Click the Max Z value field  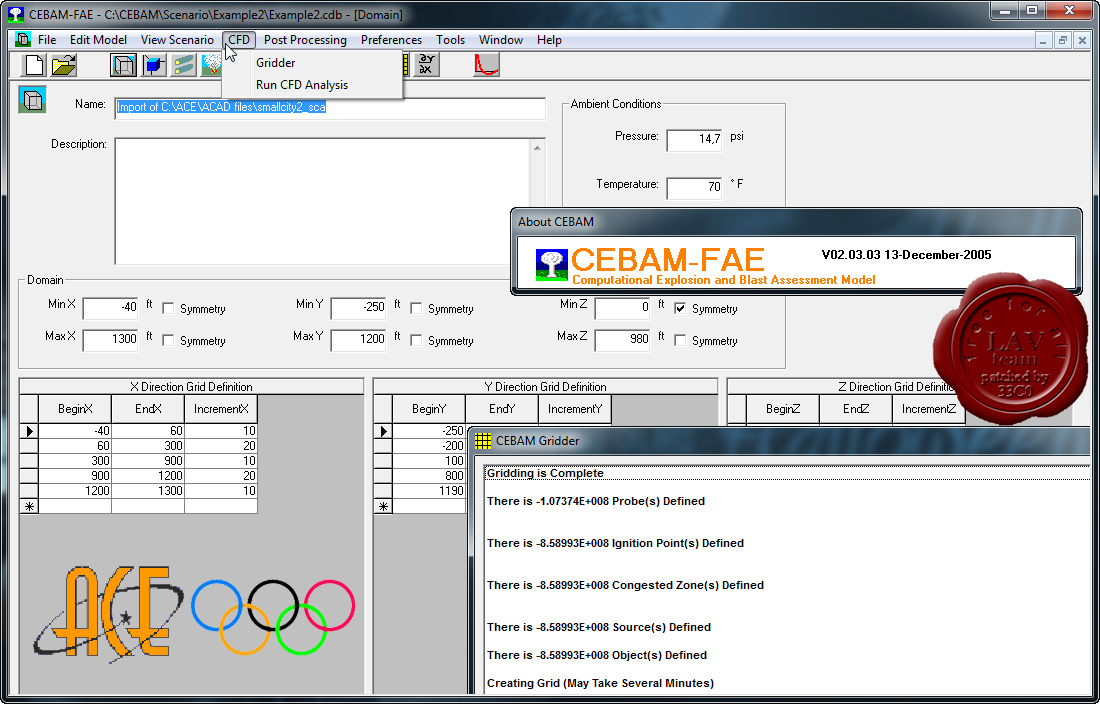click(622, 340)
